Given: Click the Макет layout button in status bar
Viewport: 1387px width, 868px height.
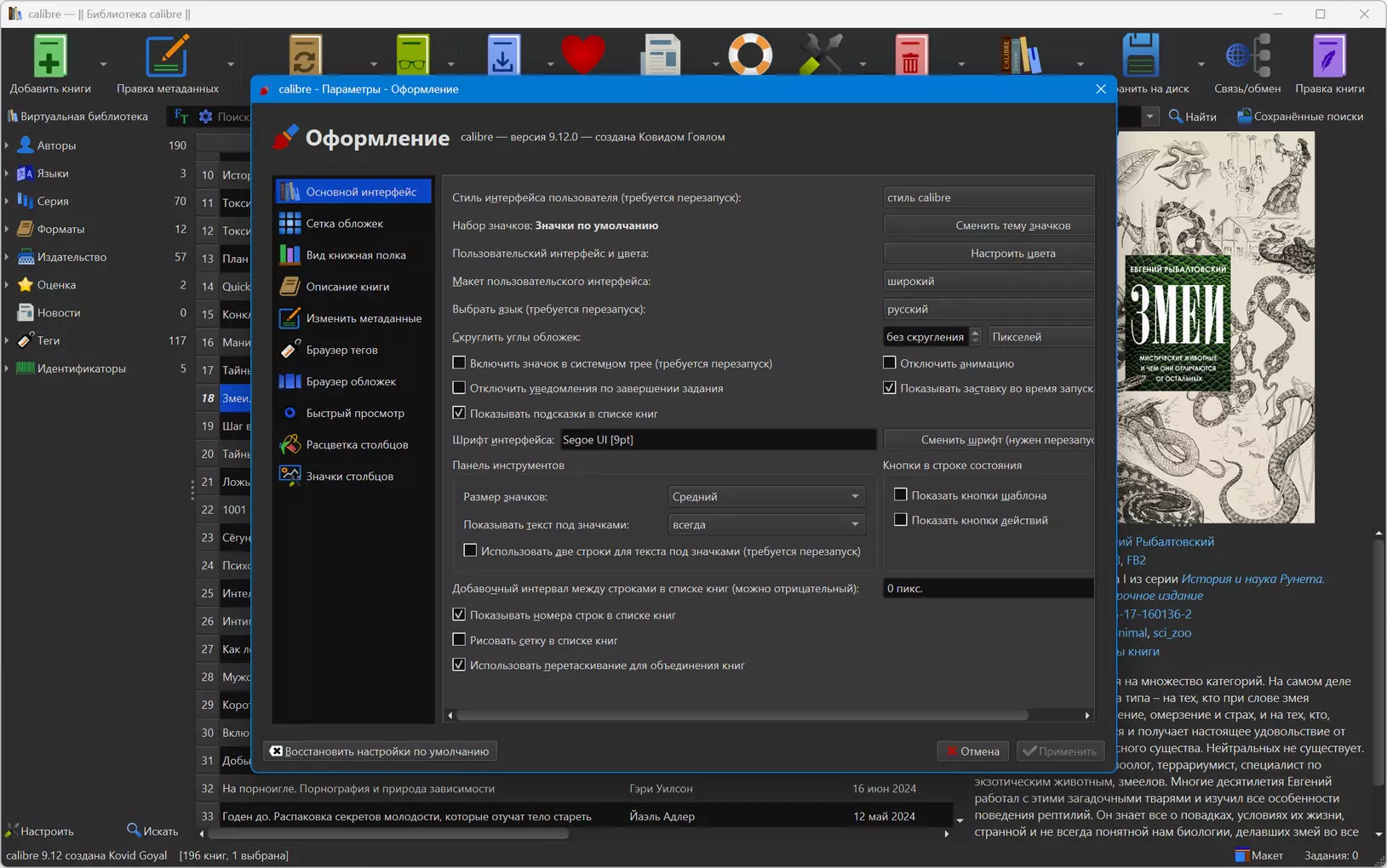Looking at the screenshot, I should tap(1259, 855).
